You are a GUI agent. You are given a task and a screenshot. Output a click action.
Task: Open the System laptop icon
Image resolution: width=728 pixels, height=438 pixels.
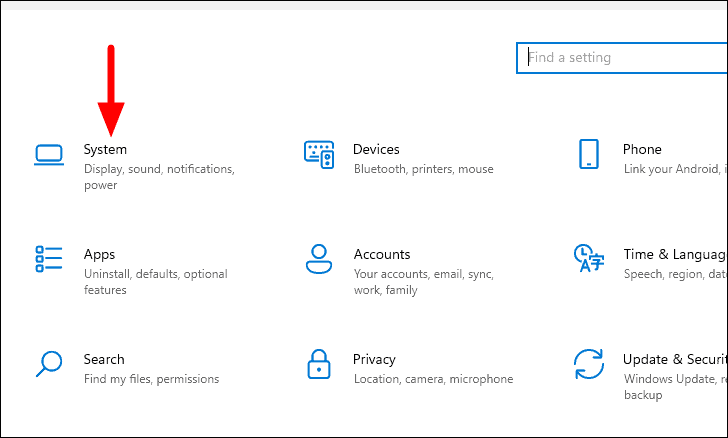(x=49, y=155)
